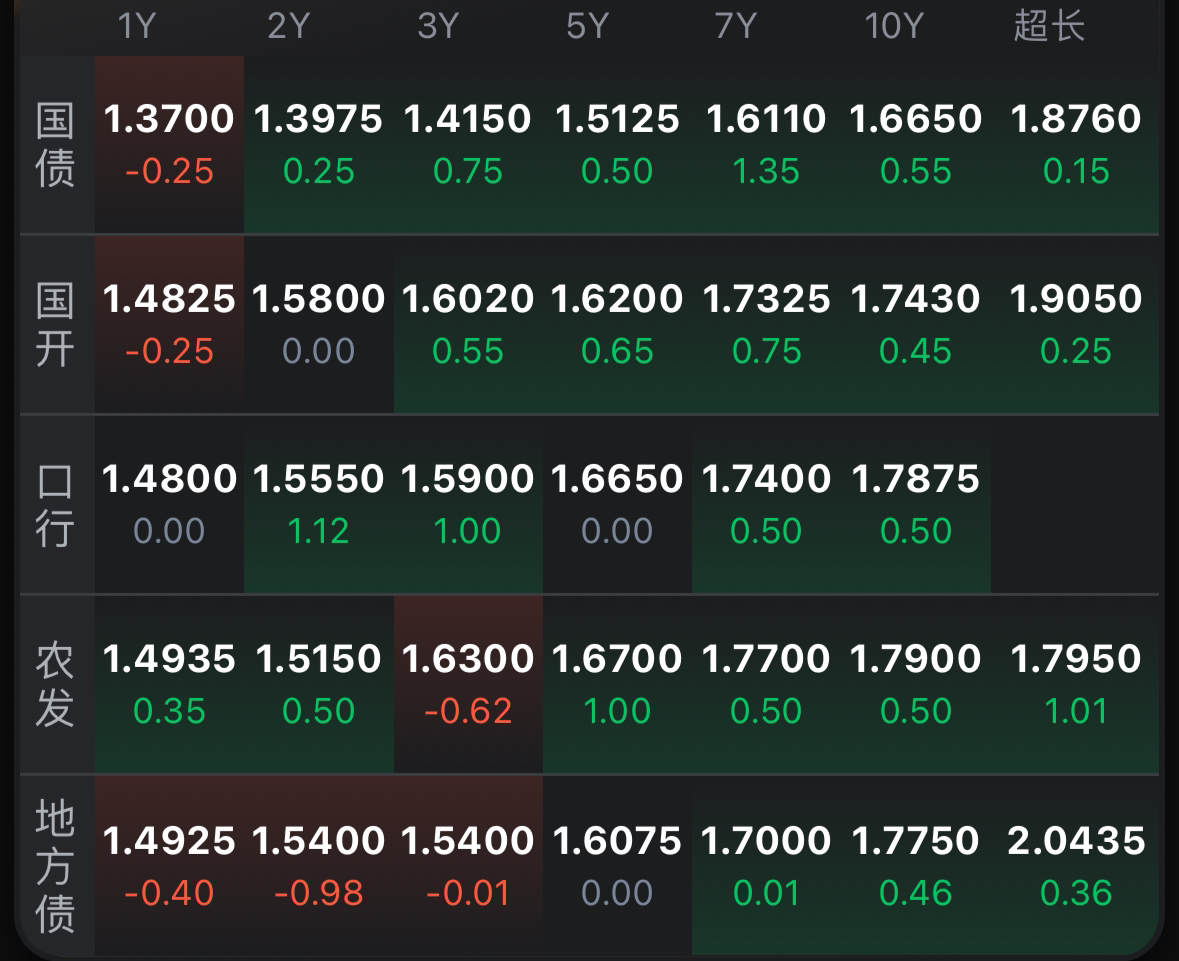Select the 5Y tenor column header

coord(587,26)
